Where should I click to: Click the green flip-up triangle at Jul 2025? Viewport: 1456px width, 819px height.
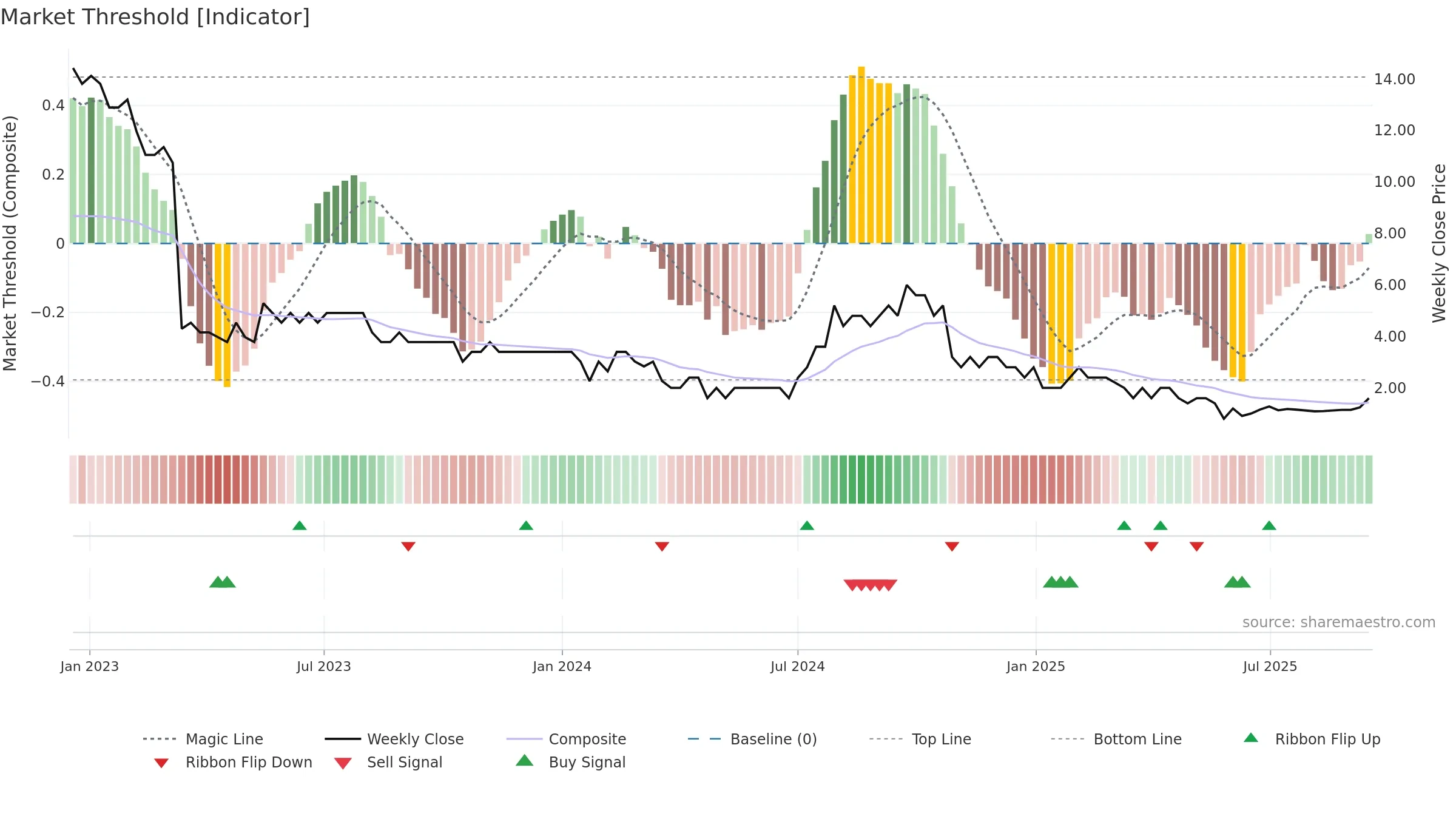click(x=1269, y=525)
